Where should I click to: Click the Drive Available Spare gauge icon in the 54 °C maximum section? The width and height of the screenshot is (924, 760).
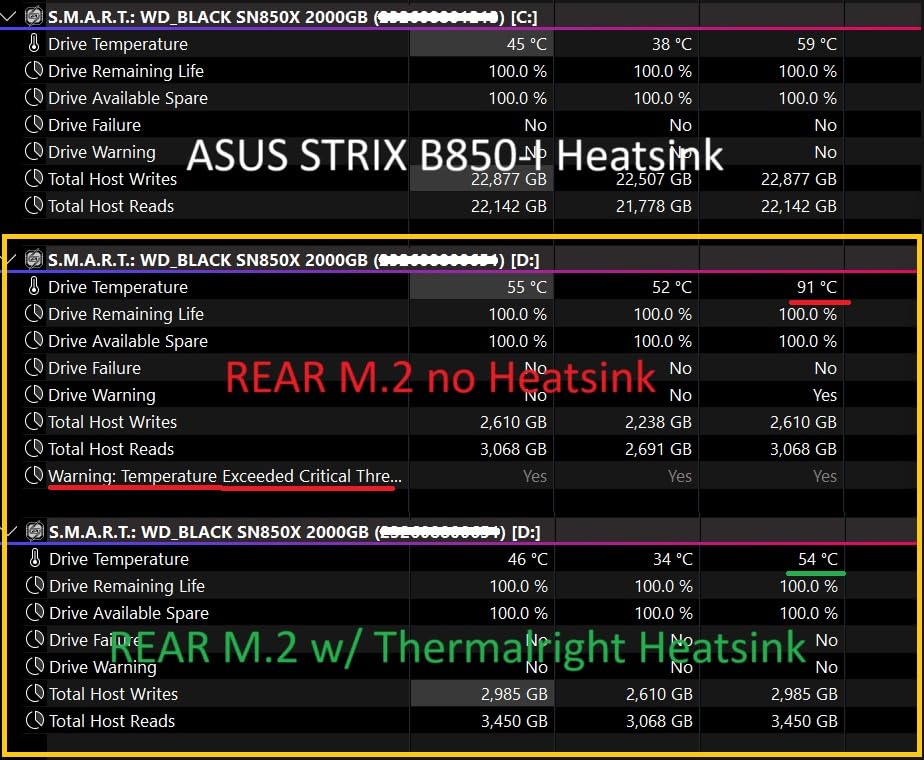coord(35,613)
